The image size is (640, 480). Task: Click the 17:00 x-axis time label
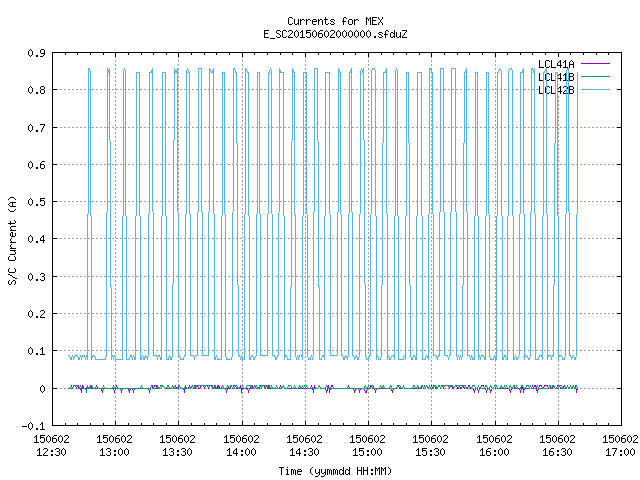click(x=620, y=452)
